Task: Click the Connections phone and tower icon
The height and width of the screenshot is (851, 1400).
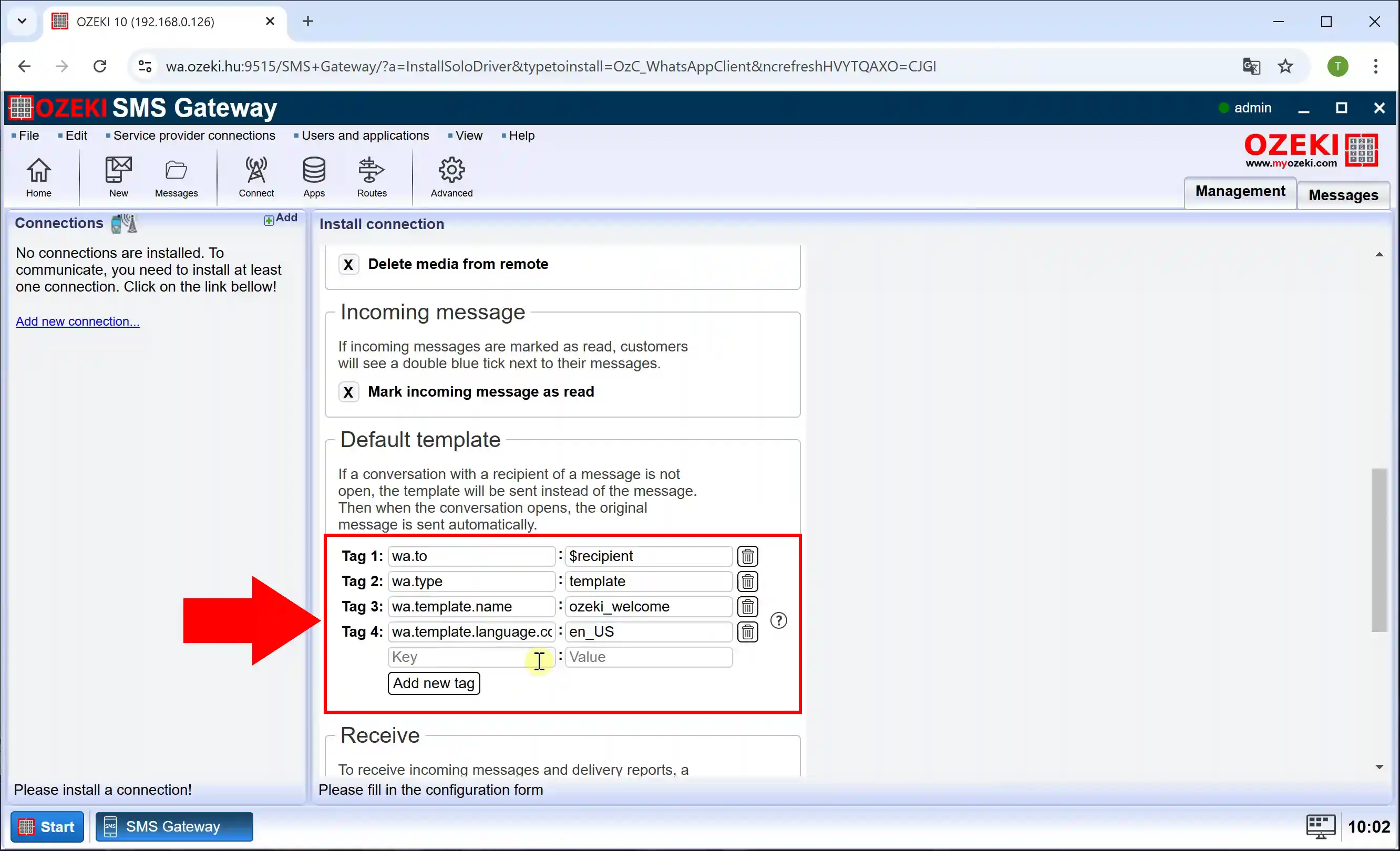Action: [124, 223]
